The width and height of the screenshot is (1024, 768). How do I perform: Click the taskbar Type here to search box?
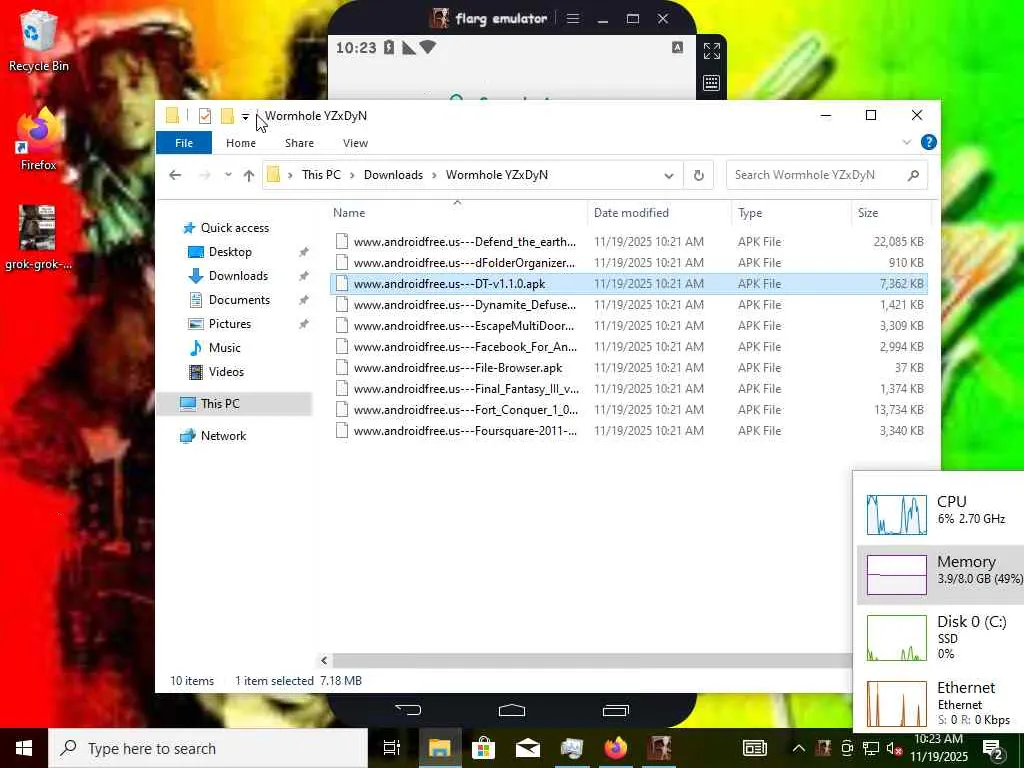click(x=208, y=748)
